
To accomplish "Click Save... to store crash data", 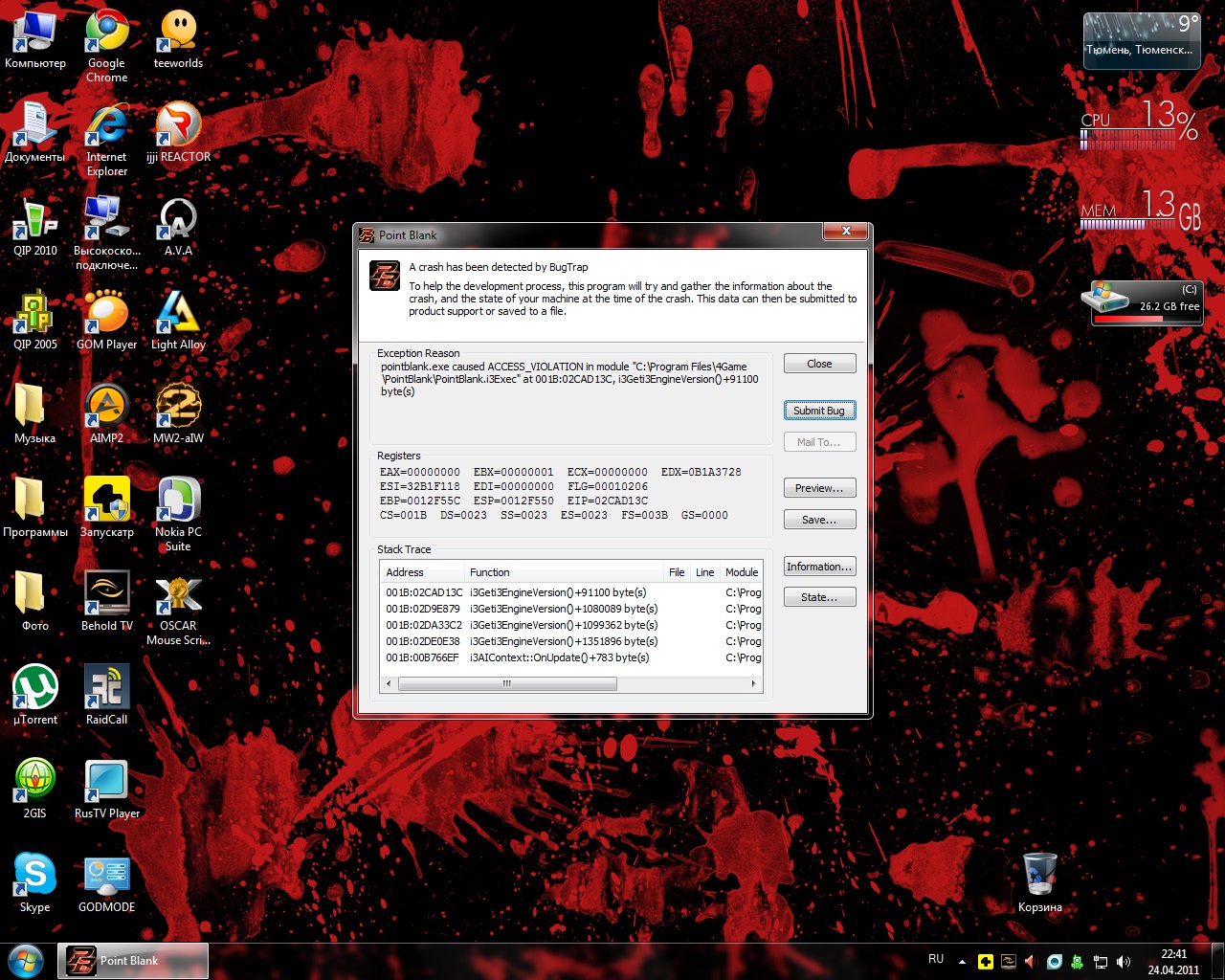I will [x=818, y=520].
